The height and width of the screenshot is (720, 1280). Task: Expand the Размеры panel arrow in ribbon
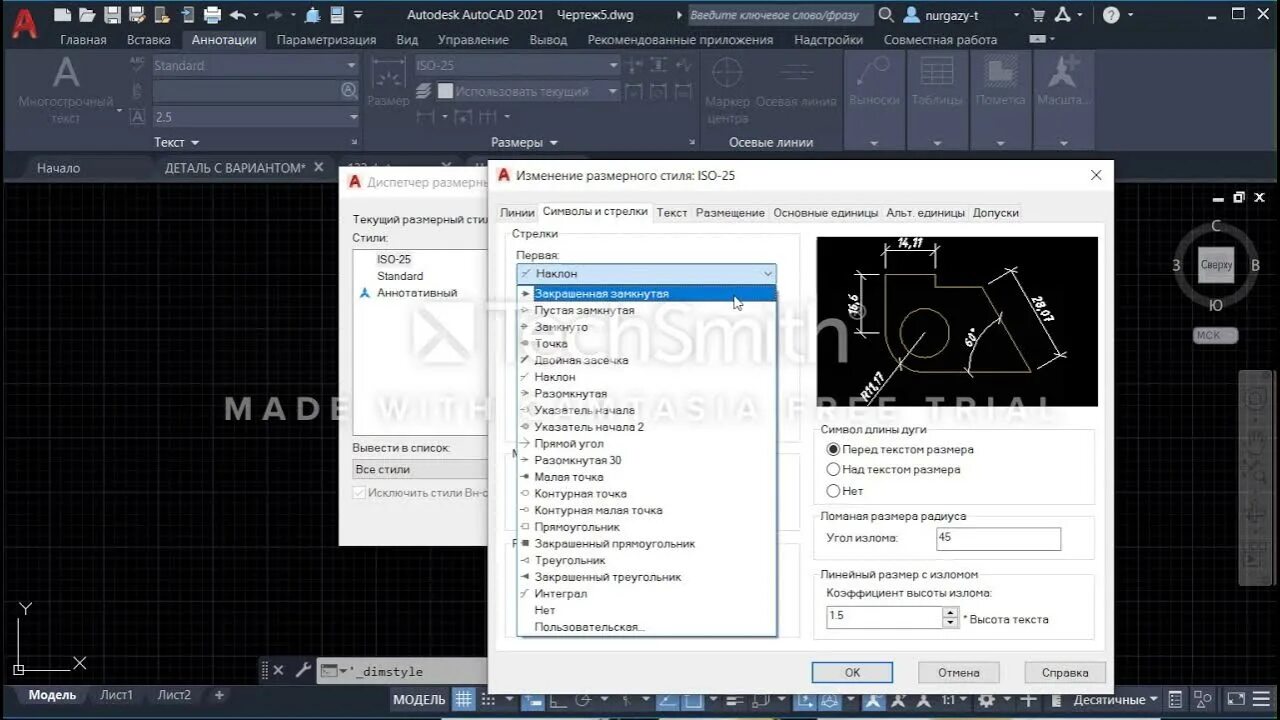[553, 143]
